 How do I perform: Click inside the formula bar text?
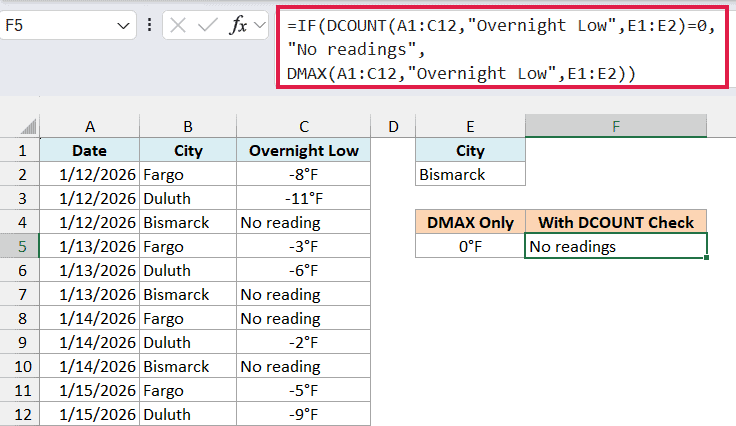501,49
